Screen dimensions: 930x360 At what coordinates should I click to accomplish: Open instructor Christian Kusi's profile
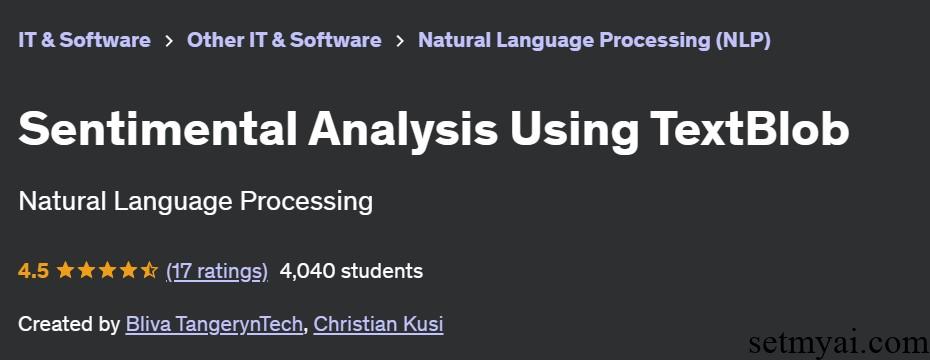pyautogui.click(x=378, y=324)
